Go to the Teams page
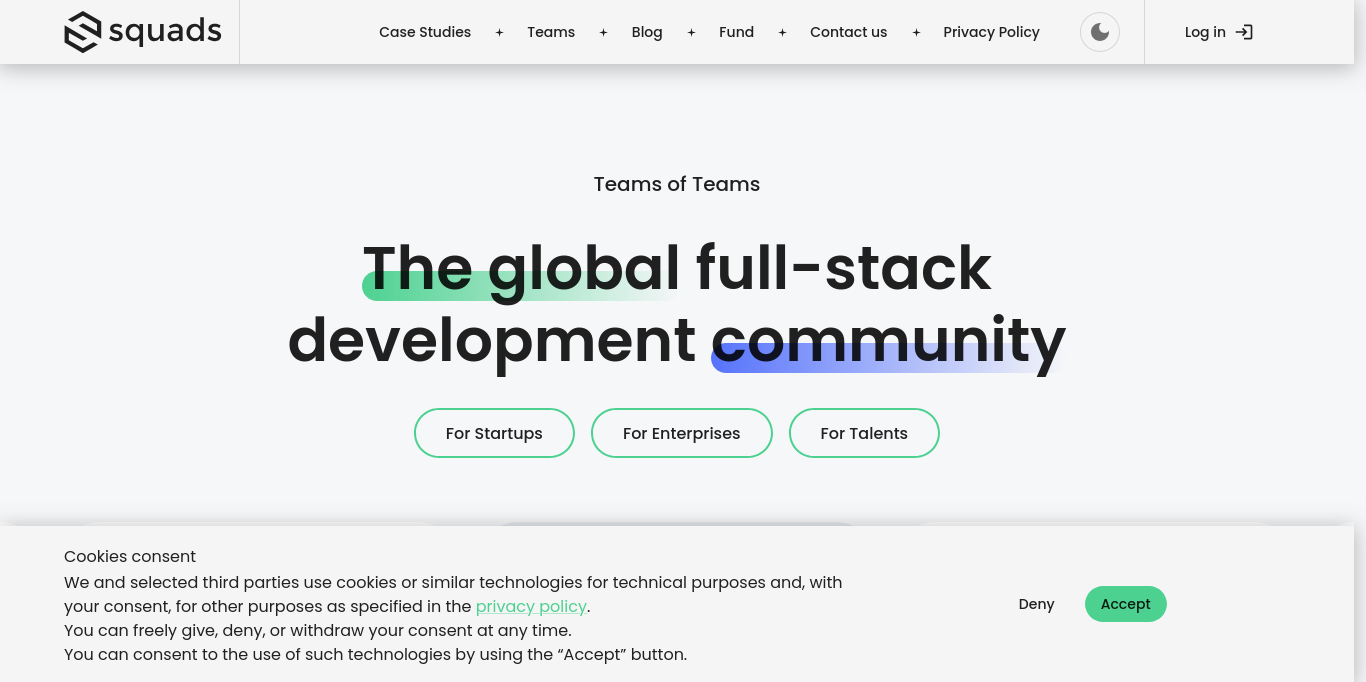 [x=551, y=32]
